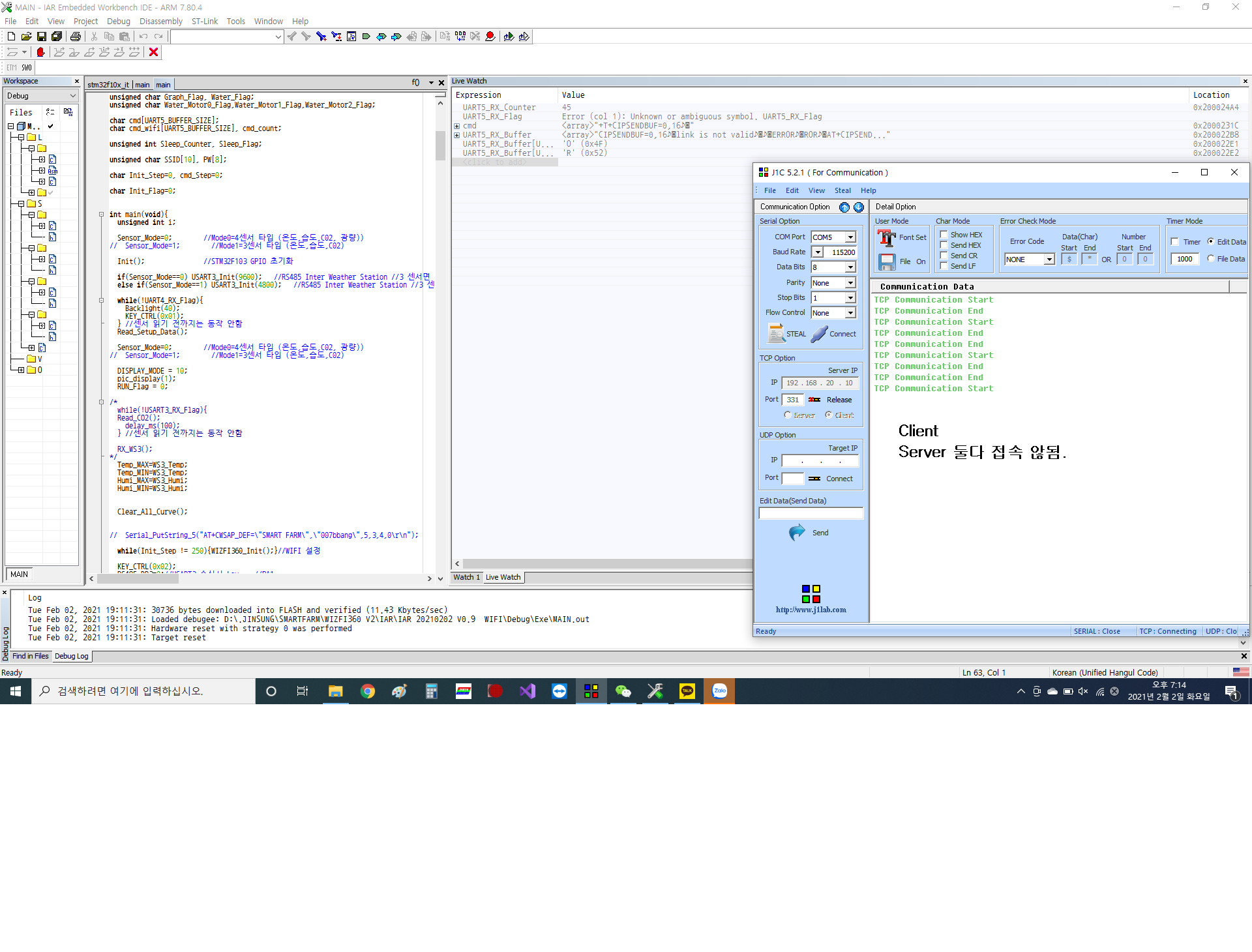This screenshot has width=1252, height=952.
Task: Click the blue down-arrow Communication Option icon
Action: click(859, 207)
